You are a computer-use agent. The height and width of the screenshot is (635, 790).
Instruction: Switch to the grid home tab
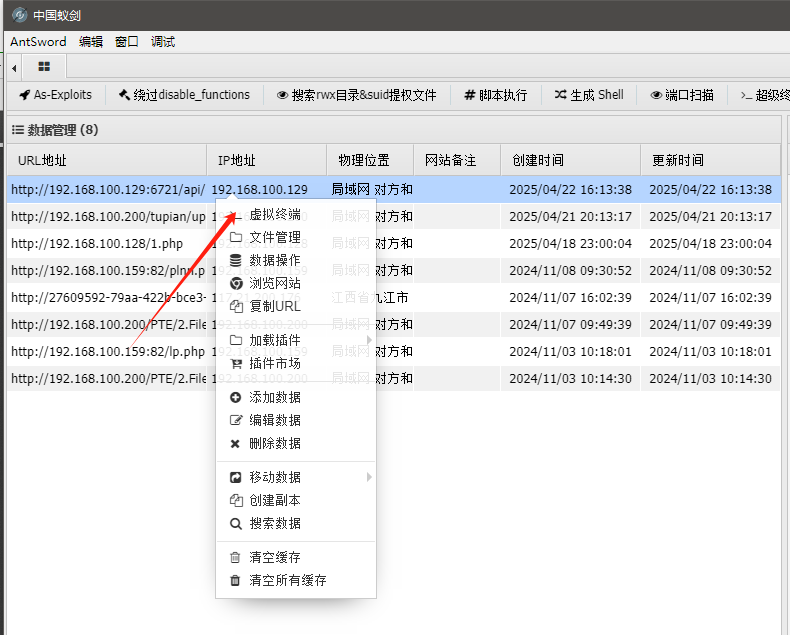coord(44,67)
